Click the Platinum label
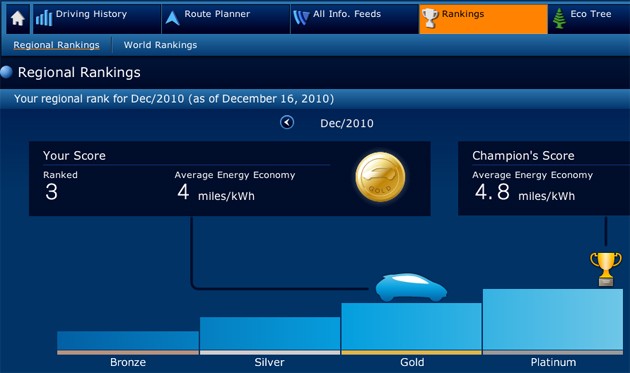 553,362
